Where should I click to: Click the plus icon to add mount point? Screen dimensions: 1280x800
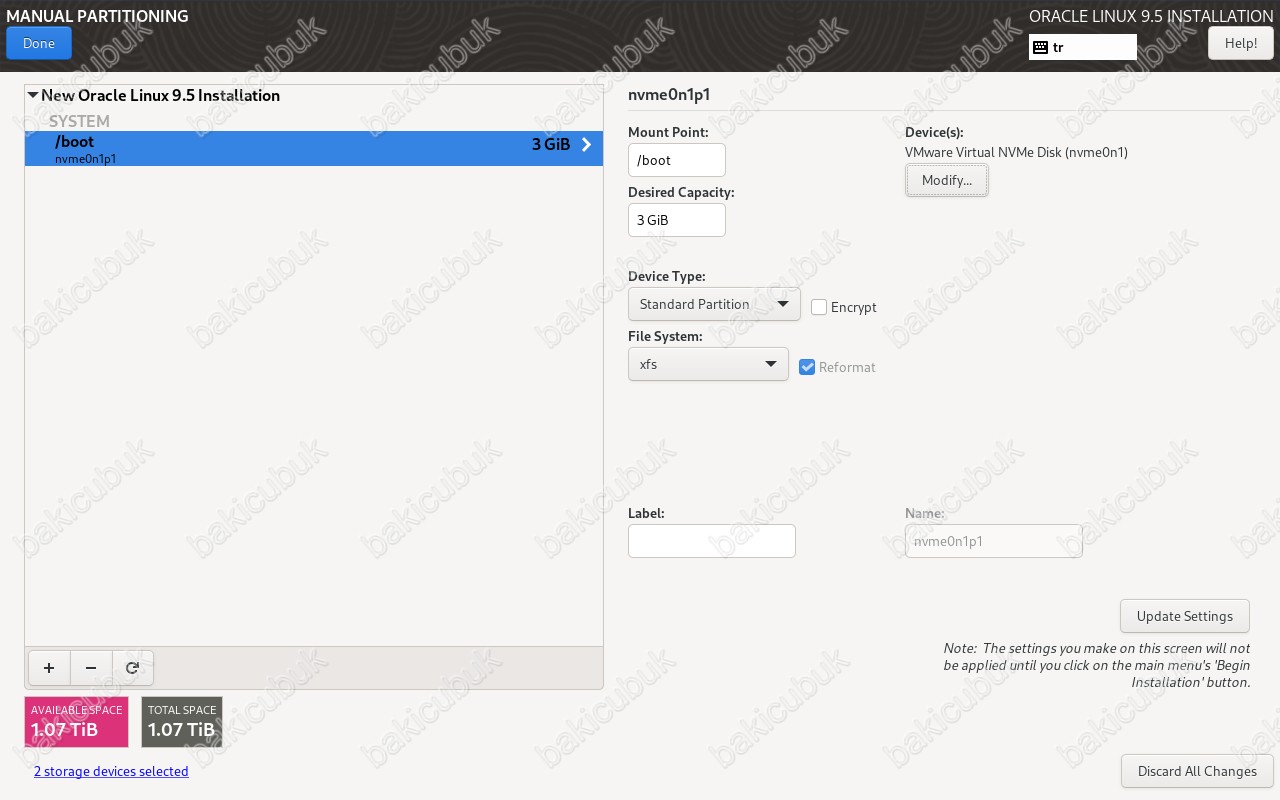pyautogui.click(x=49, y=668)
